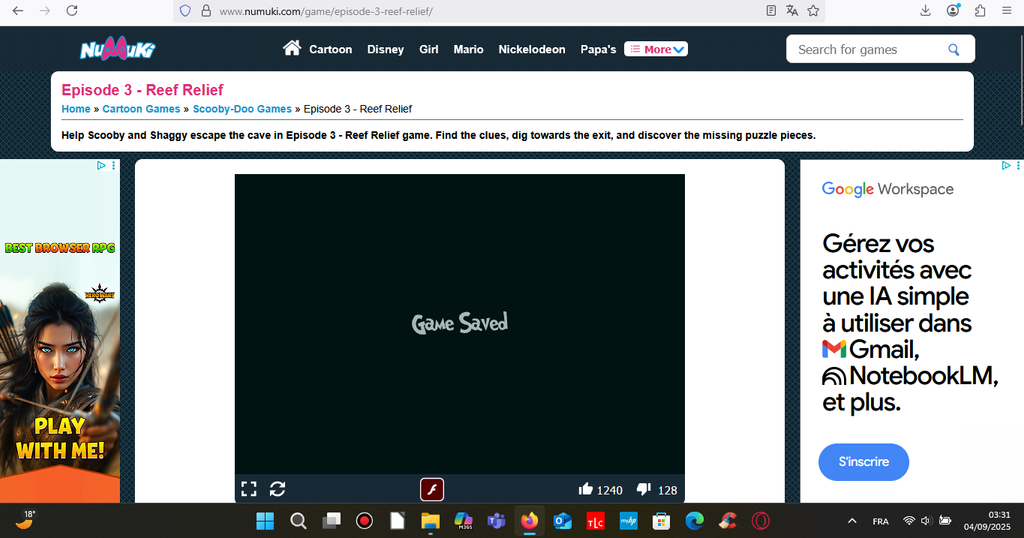Follow the Scooby-Doo Games breadcrumb link

click(242, 109)
